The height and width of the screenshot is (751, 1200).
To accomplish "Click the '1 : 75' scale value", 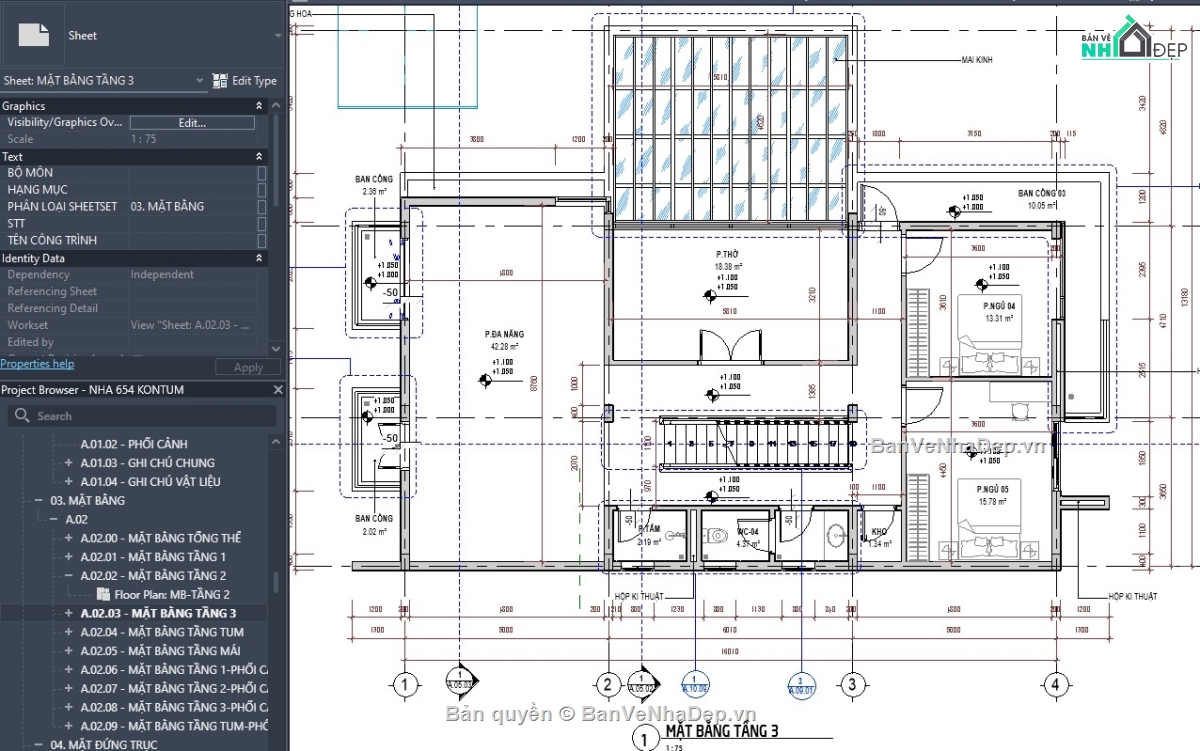I will 143,140.
